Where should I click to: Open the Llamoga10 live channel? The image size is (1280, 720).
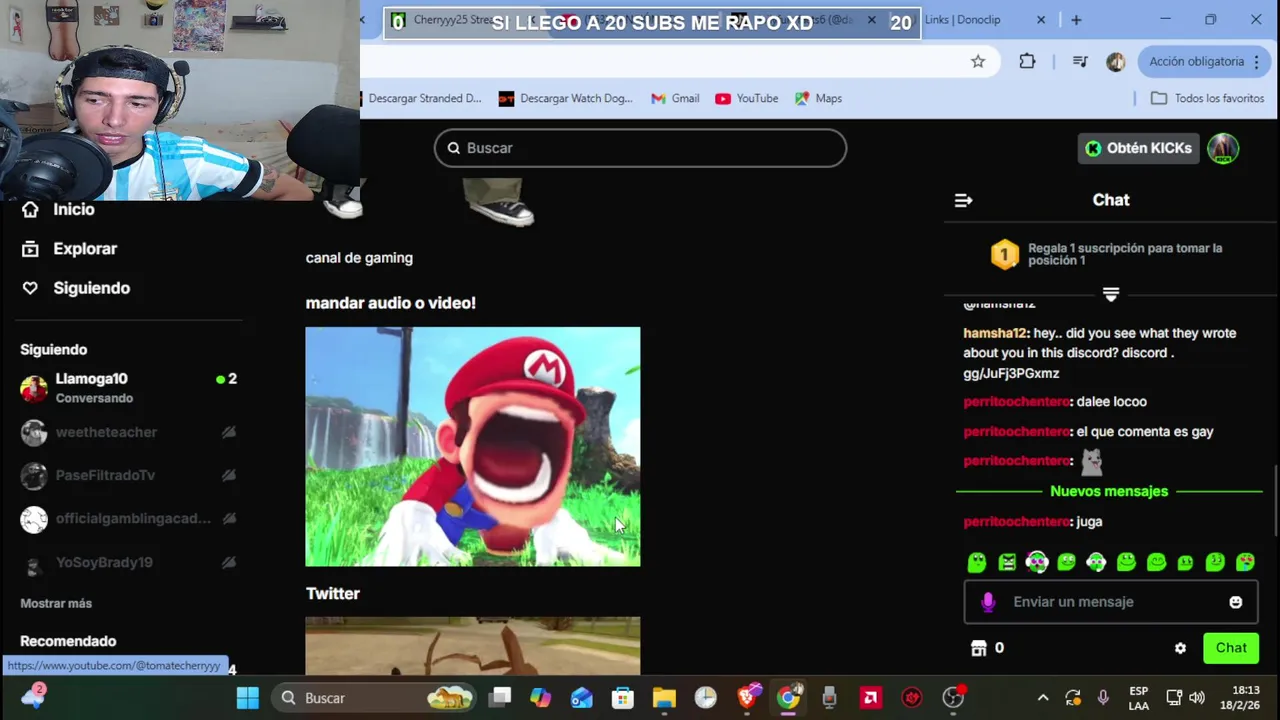[x=128, y=388]
